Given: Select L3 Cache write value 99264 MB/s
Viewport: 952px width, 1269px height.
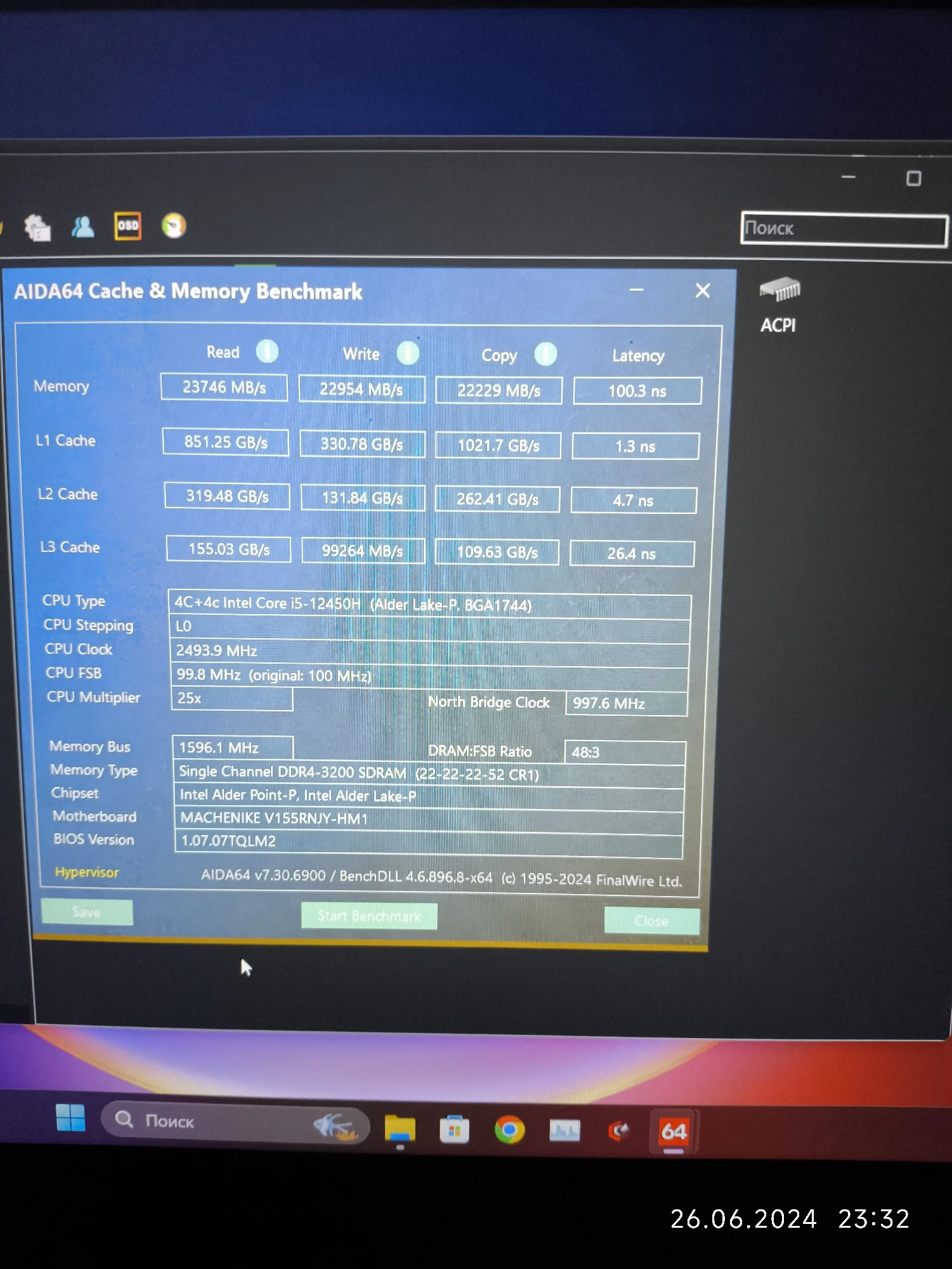Looking at the screenshot, I should pos(362,550).
